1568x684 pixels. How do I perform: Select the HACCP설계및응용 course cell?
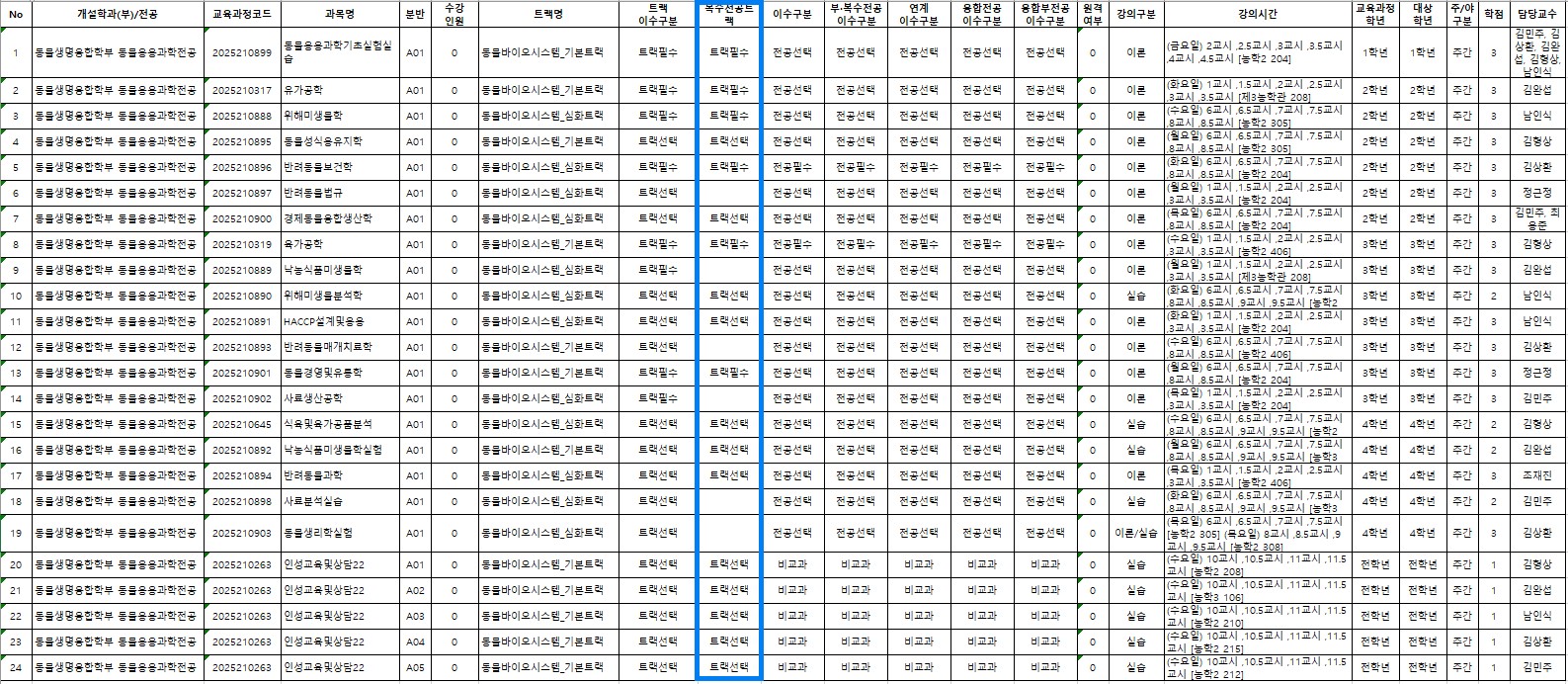(x=324, y=322)
